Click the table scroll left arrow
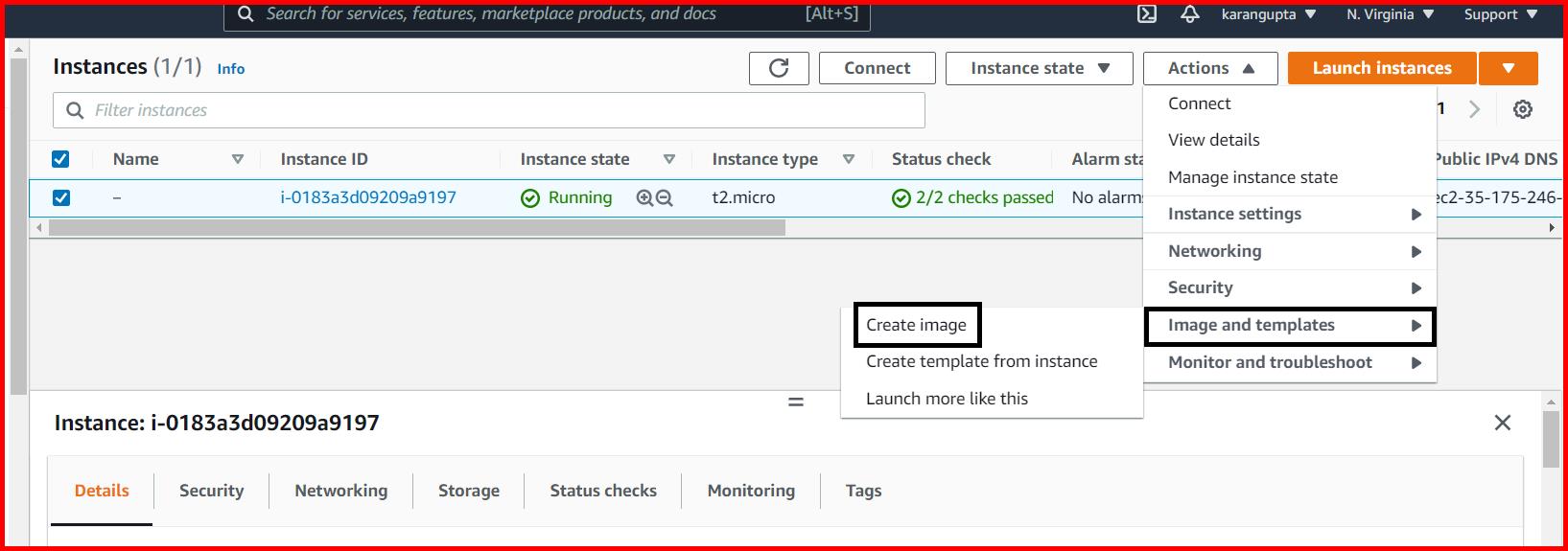Viewport: 1568px width, 551px height. tap(39, 228)
